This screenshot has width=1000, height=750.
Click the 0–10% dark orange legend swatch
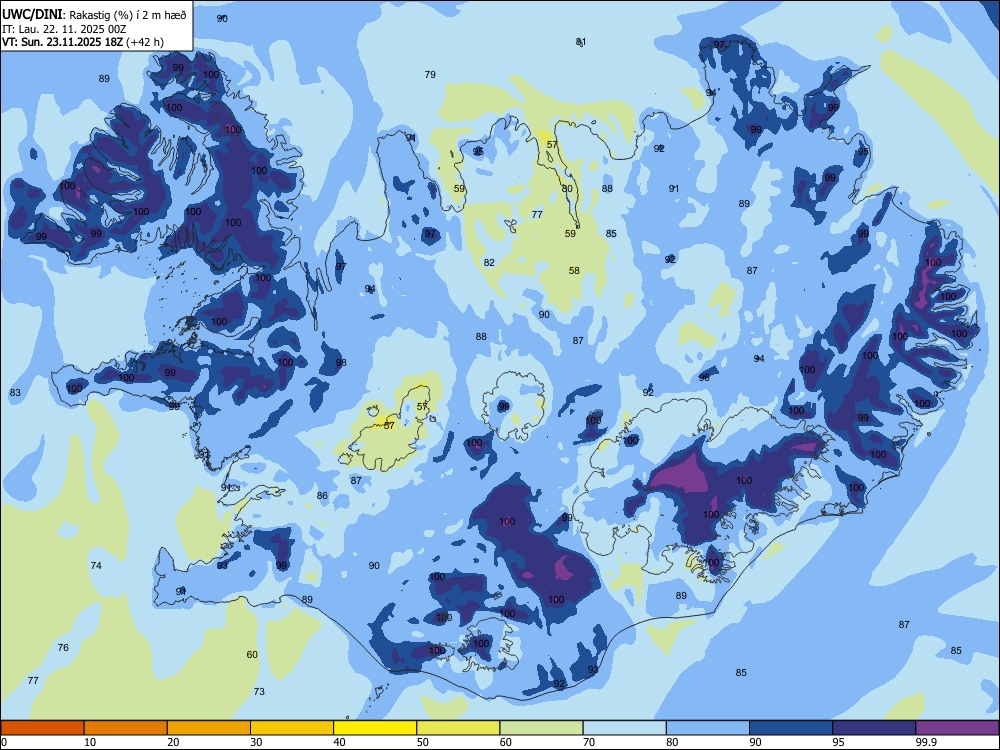[42, 728]
